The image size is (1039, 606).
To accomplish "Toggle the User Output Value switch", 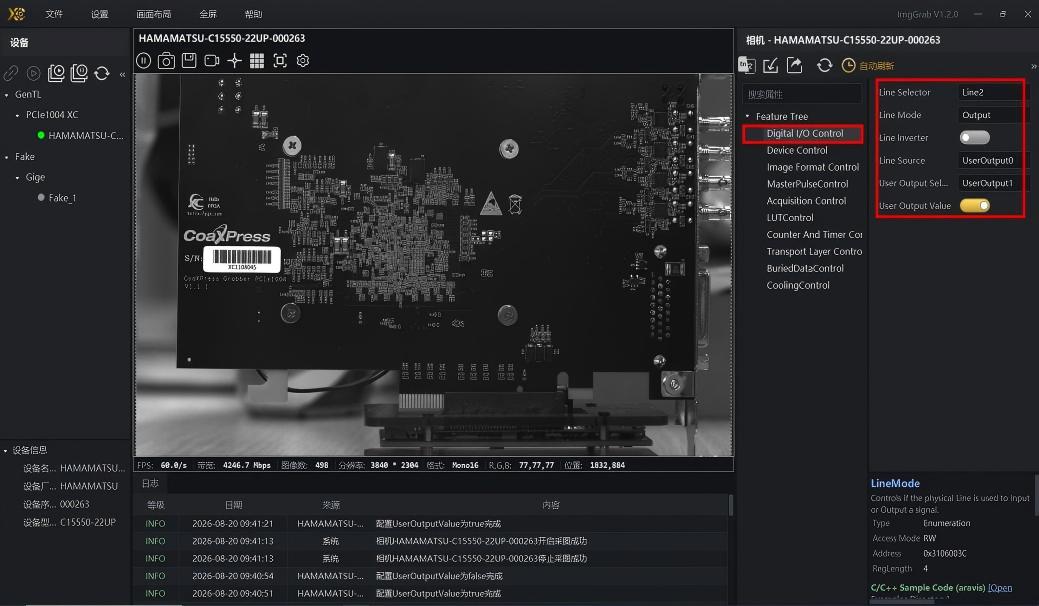I will pyautogui.click(x=974, y=205).
